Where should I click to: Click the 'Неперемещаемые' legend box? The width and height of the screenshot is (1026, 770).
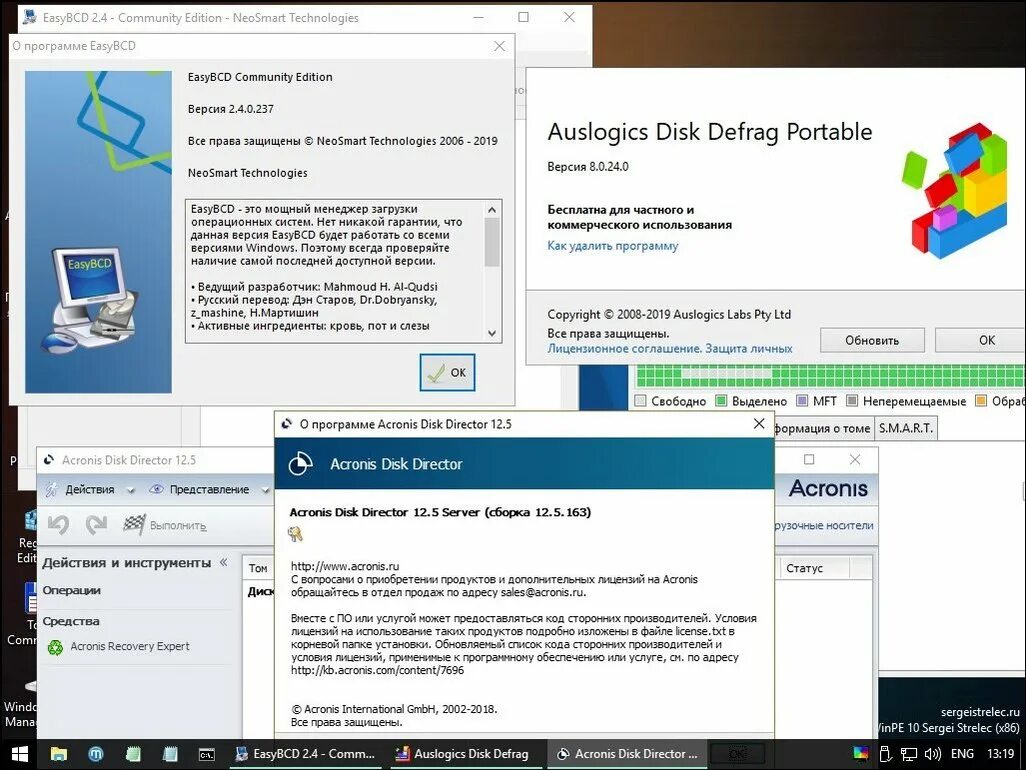851,400
